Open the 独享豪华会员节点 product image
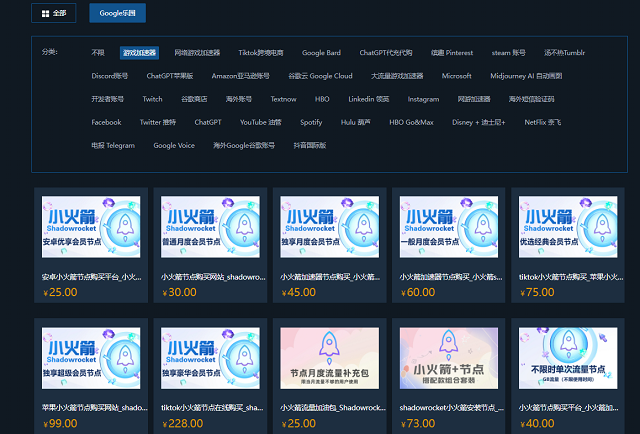Screen dimensions: 640x434 tap(210, 358)
